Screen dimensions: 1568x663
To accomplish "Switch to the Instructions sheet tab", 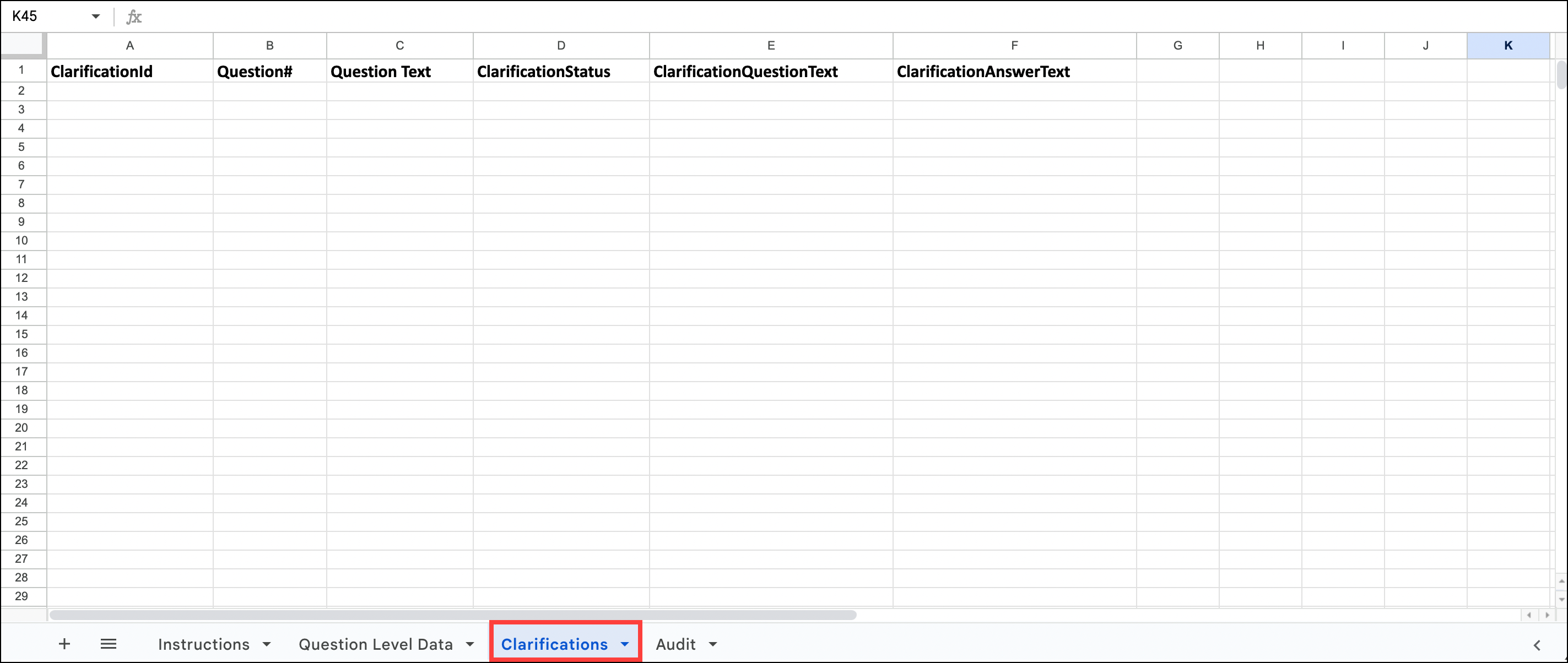I will pos(204,644).
